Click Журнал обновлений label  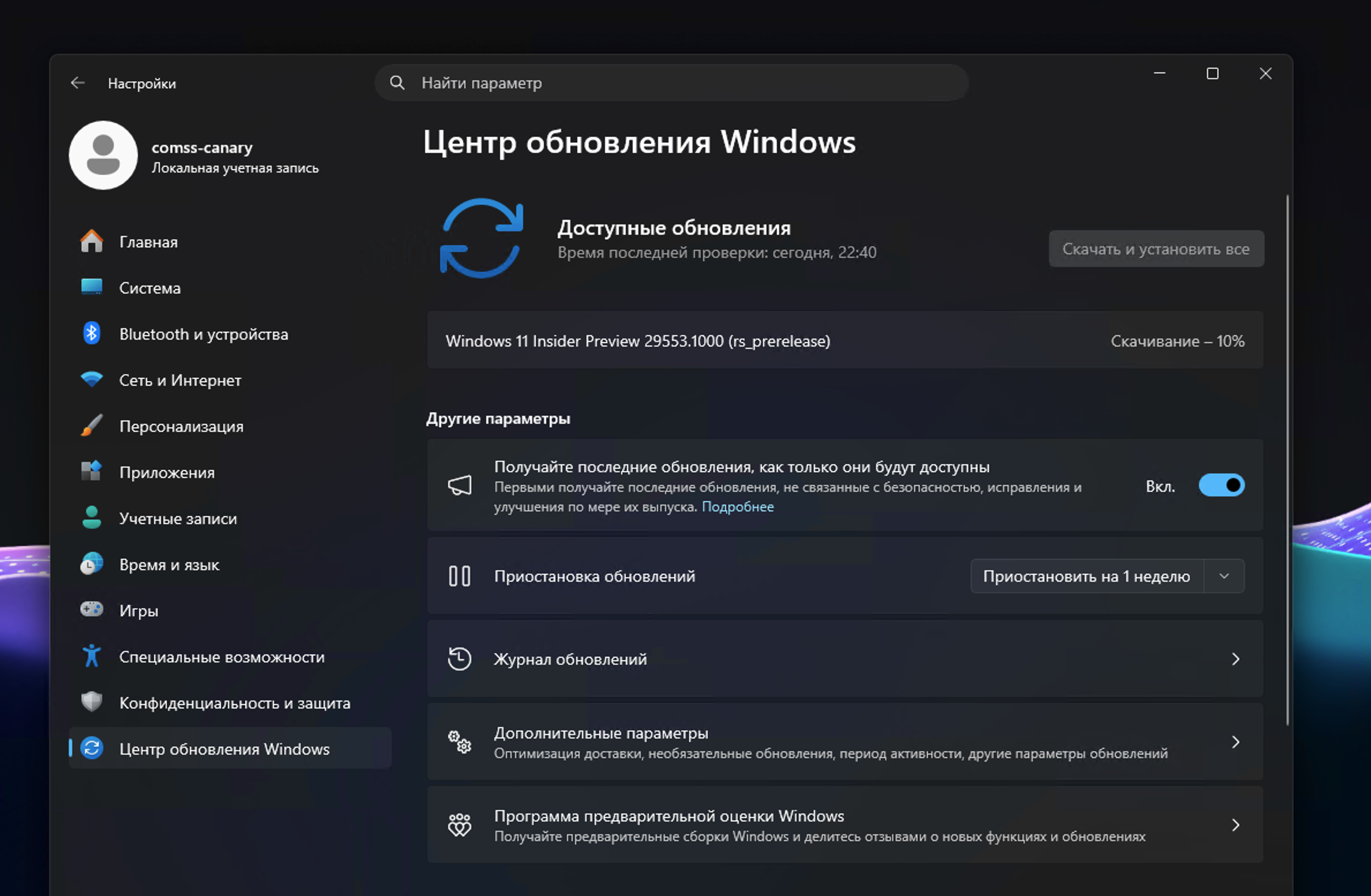pyautogui.click(x=570, y=659)
